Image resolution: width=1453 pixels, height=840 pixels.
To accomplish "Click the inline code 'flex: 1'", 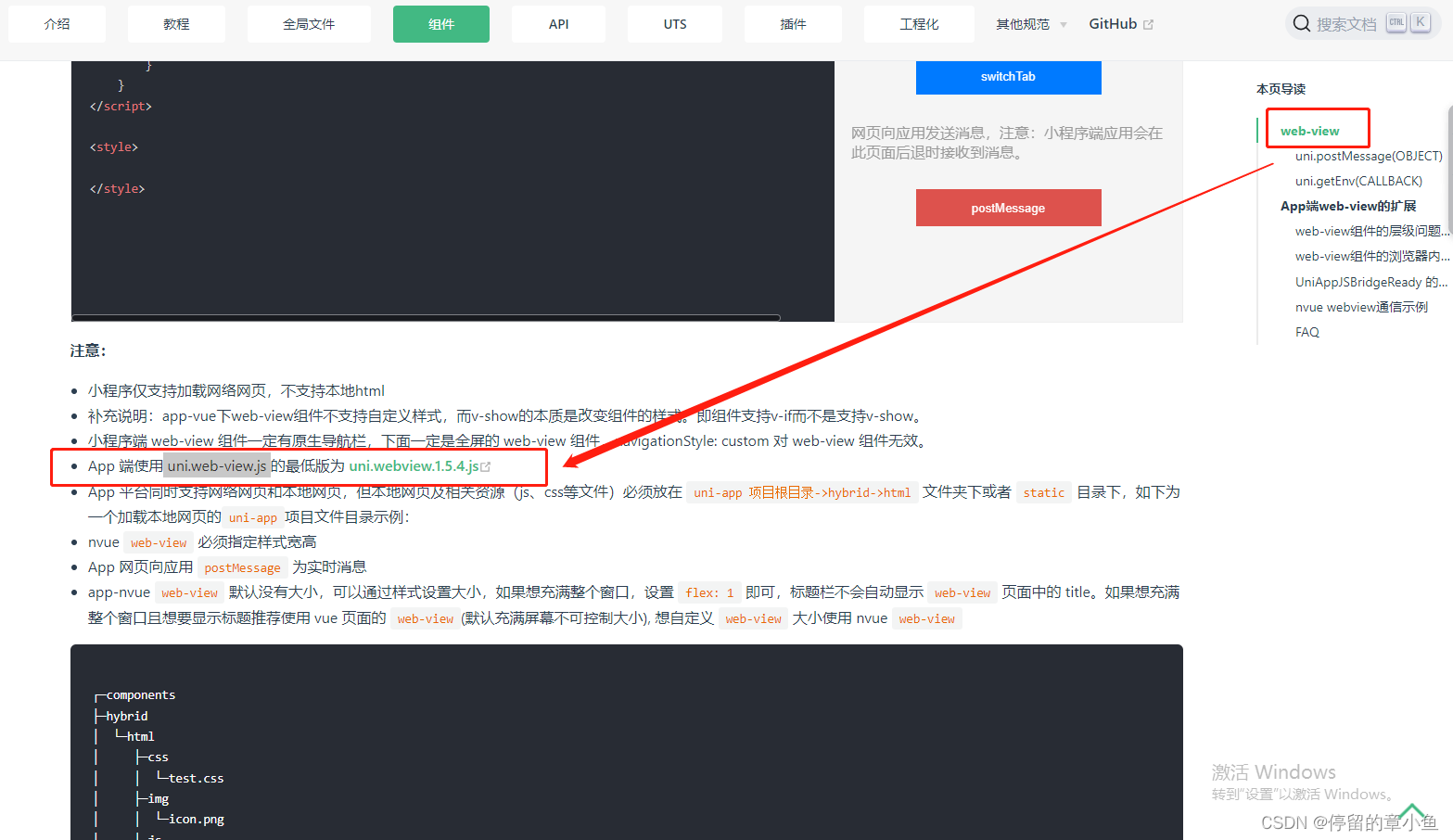I will 709,592.
